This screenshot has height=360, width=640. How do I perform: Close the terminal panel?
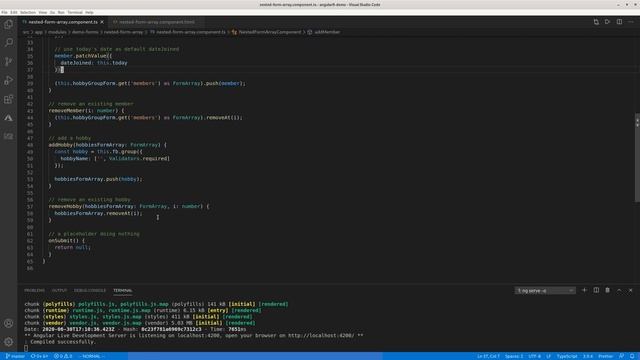pos(631,290)
